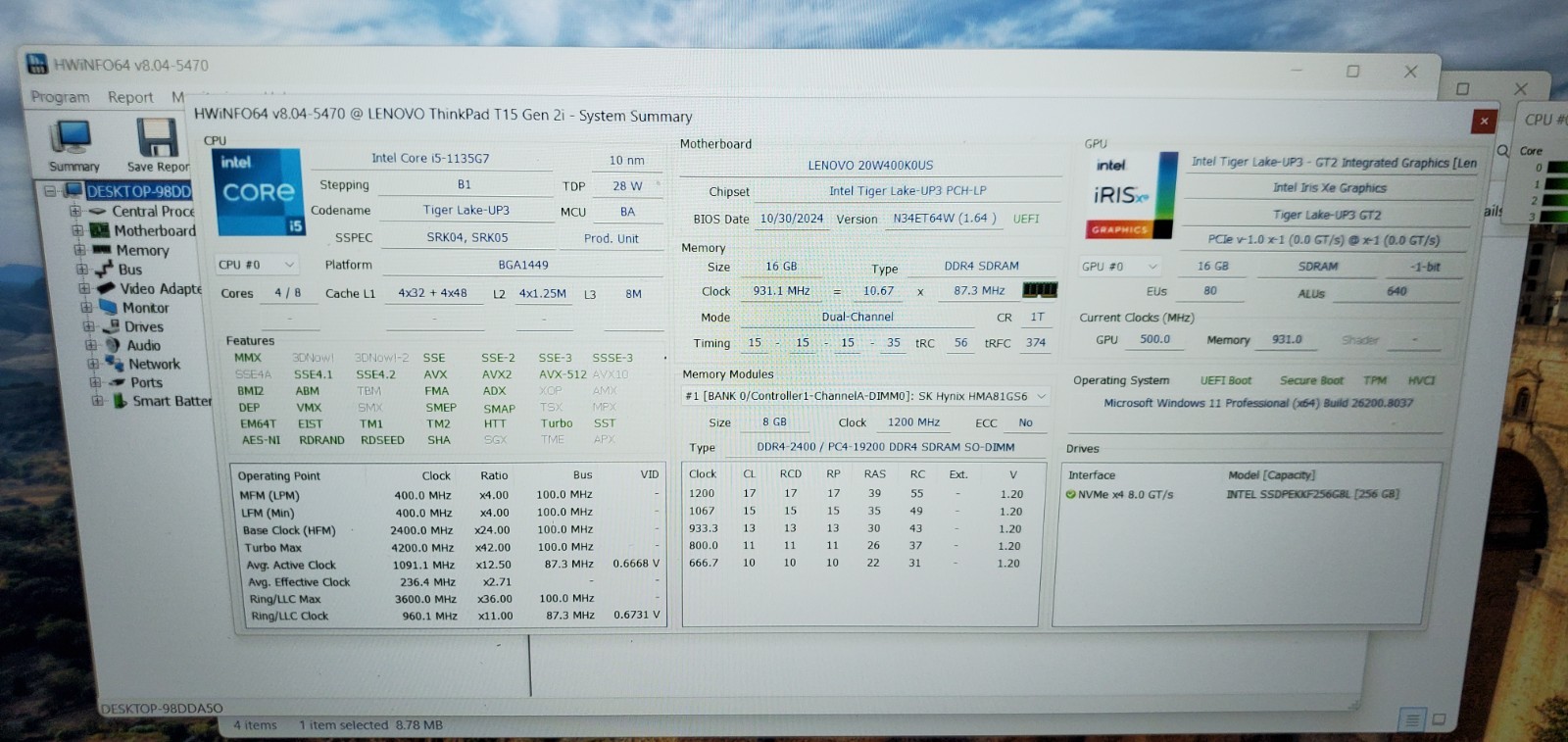Click the BIOS date 10/30/2024 value

point(792,219)
